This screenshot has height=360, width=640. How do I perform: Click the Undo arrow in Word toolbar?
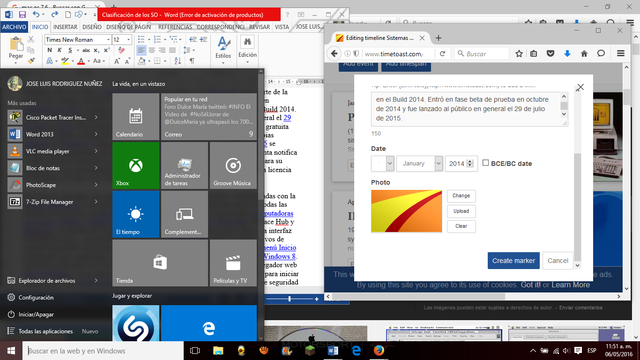click(x=36, y=15)
